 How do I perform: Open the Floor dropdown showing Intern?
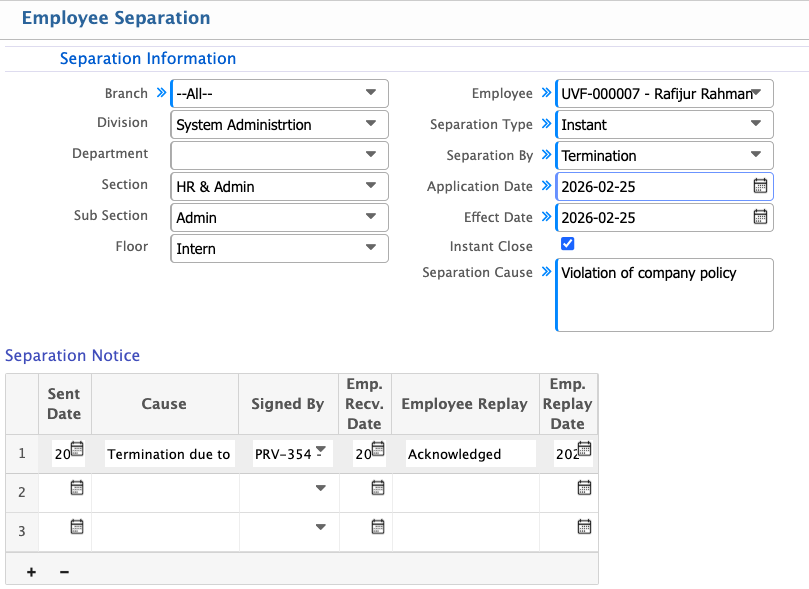coord(370,248)
